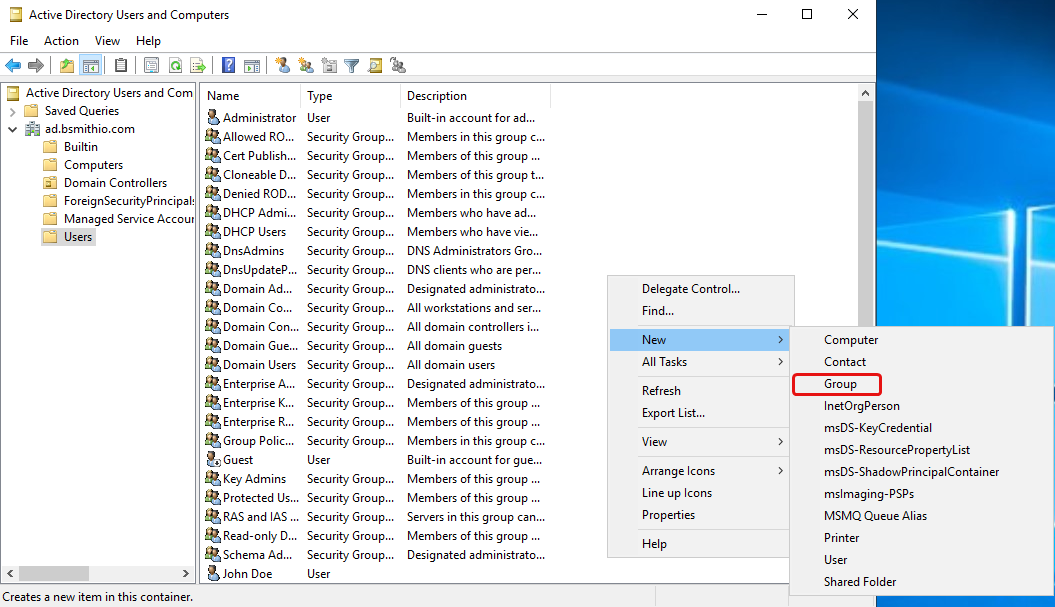Toggle the Show/Hide Action Pane icon

coord(252,65)
